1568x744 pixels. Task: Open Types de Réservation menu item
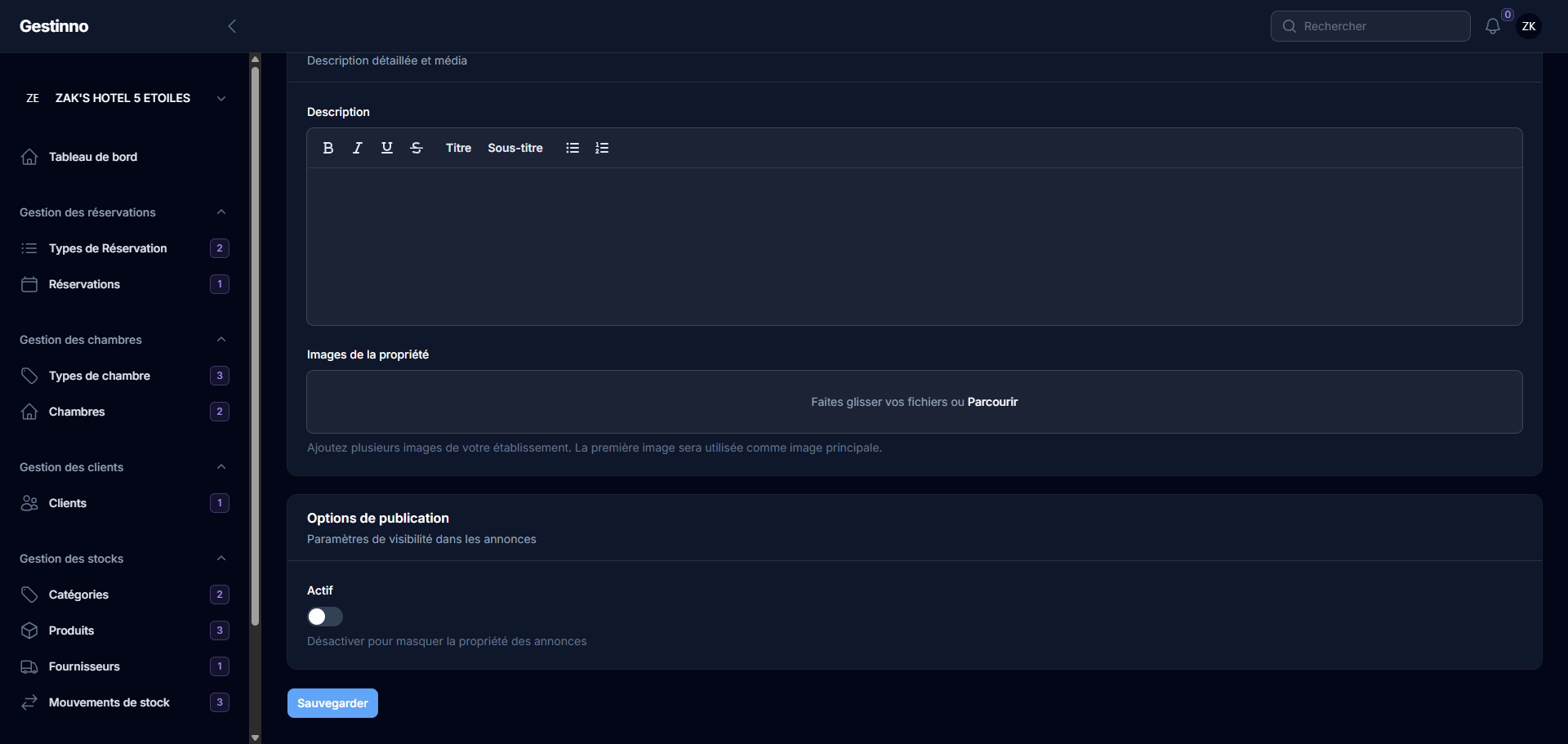124,248
